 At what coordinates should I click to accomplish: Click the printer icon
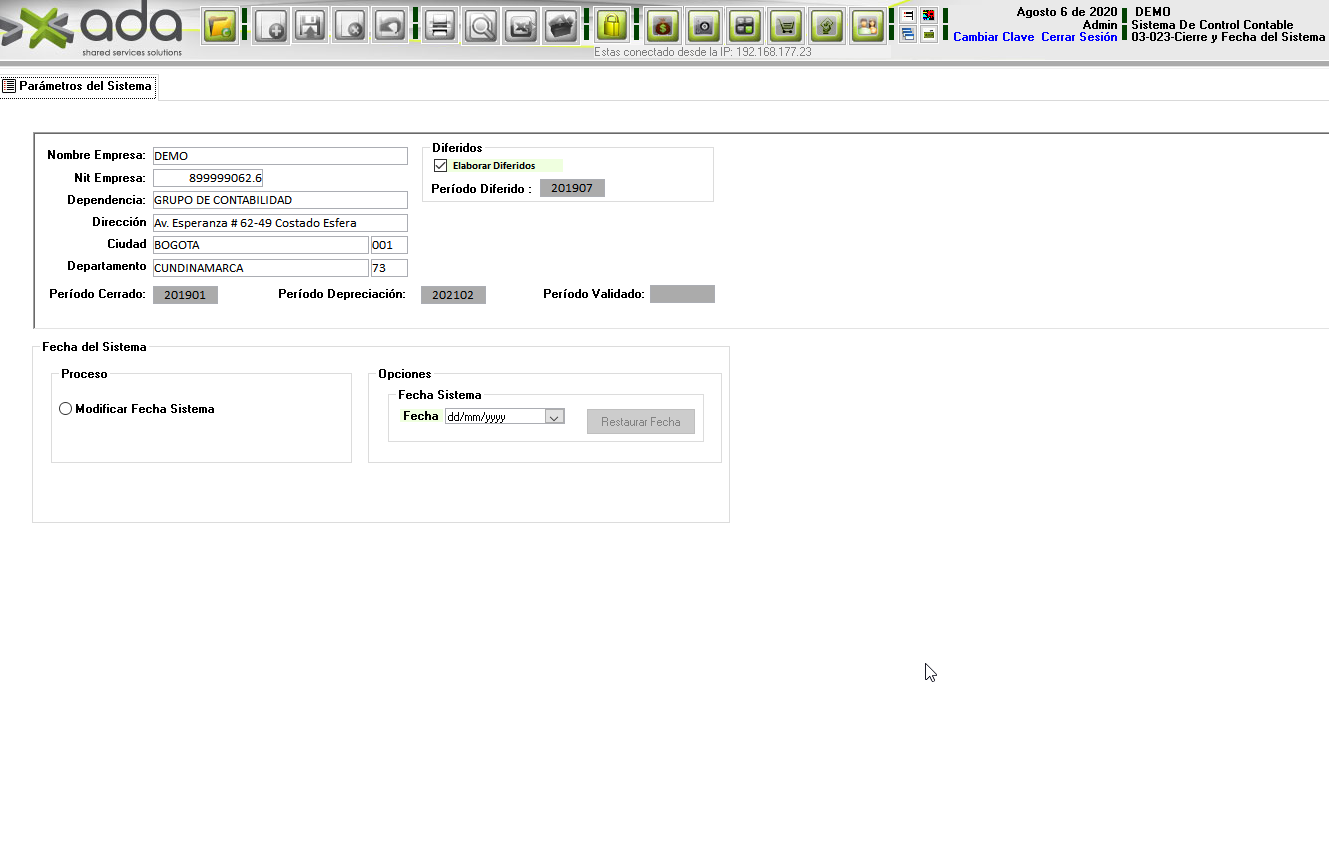coord(439,26)
